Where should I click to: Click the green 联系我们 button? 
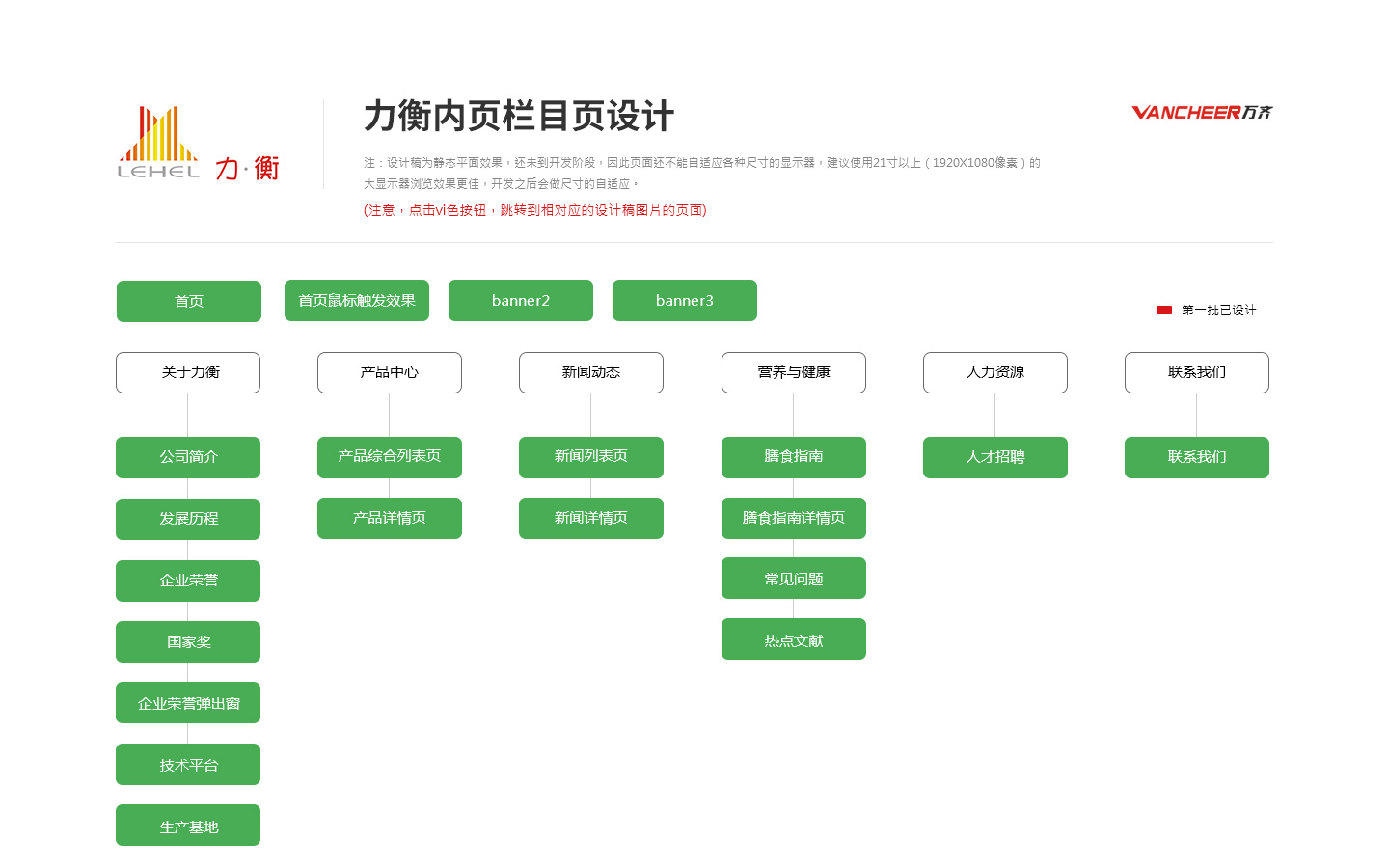tap(1197, 457)
